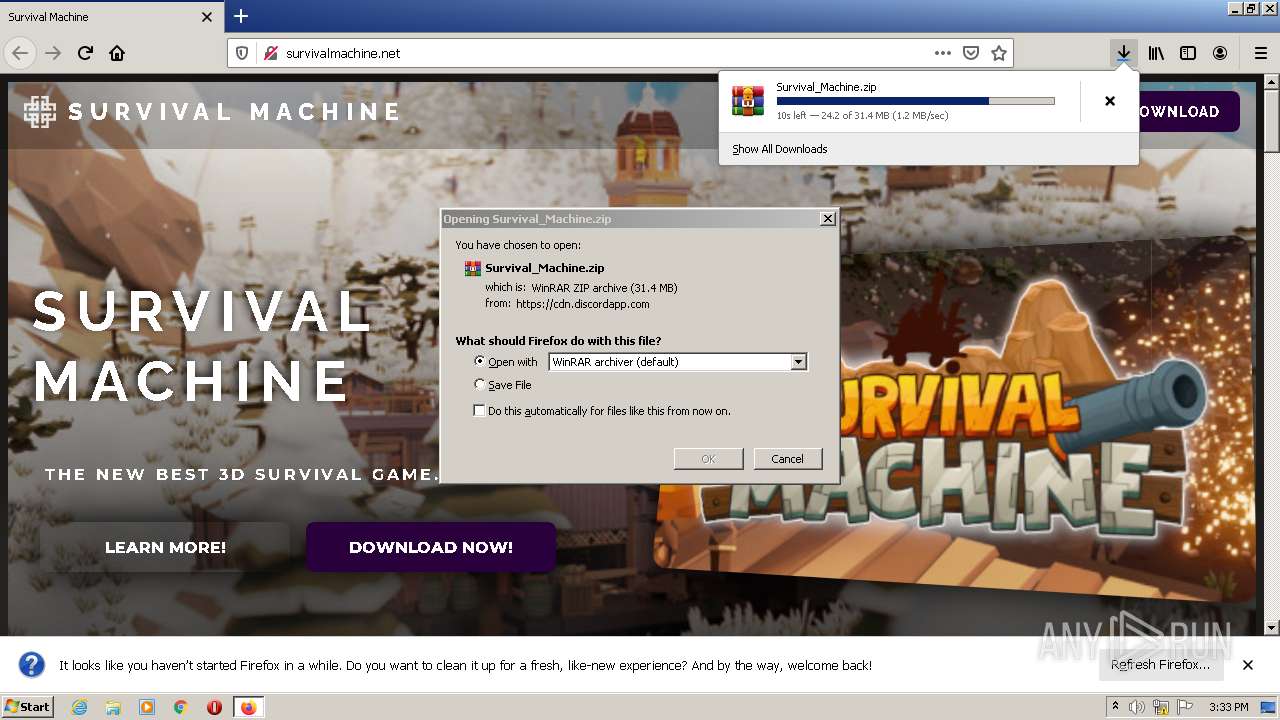Click the download progress bar

(915, 101)
